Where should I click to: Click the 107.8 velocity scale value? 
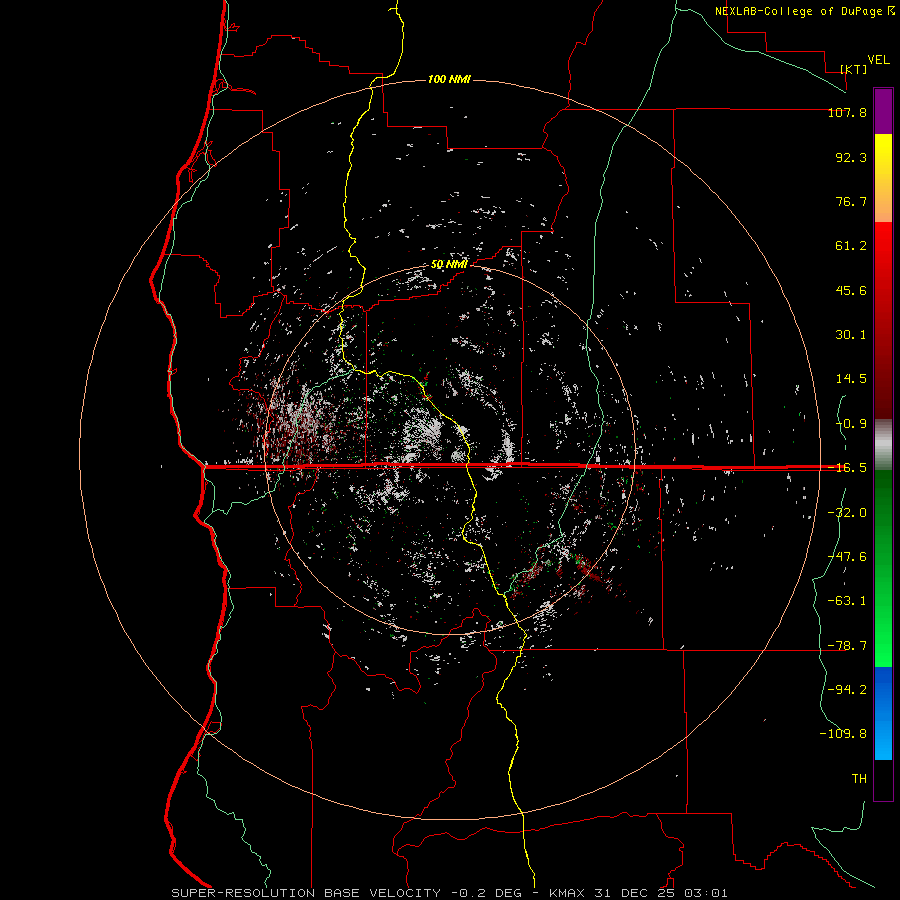click(x=847, y=112)
